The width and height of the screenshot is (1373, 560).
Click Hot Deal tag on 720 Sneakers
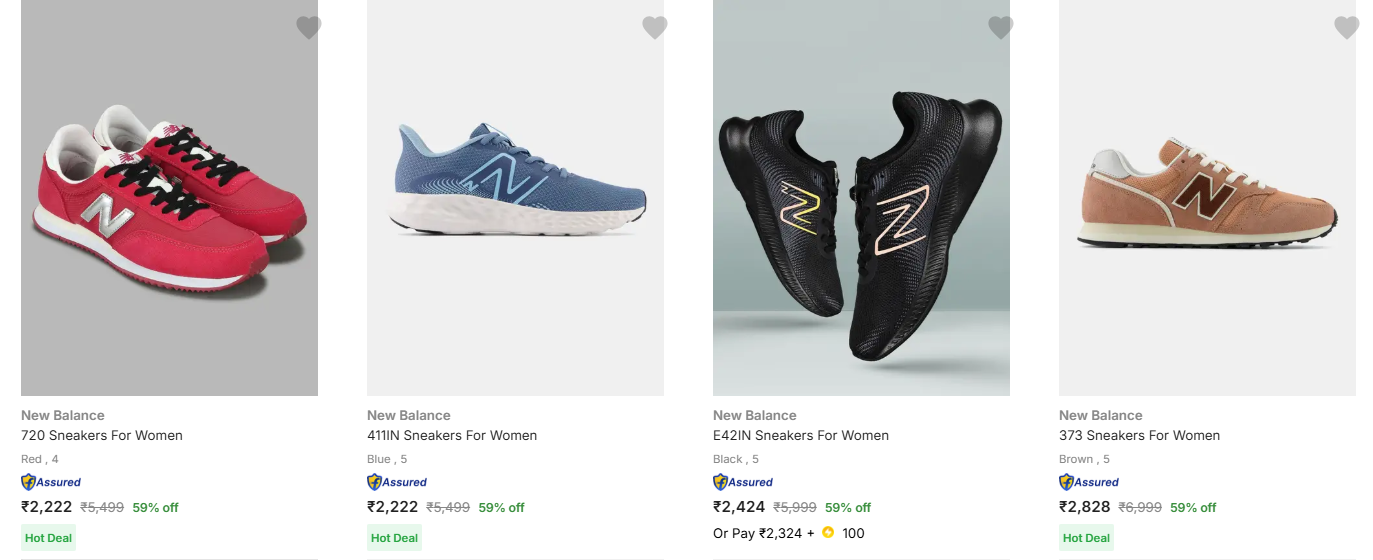point(48,538)
